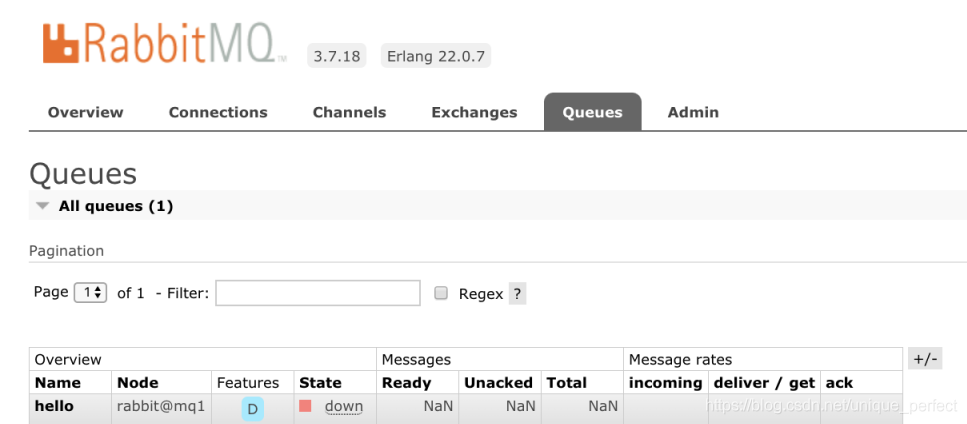967x424 pixels.
Task: Switch to the Admin tab
Action: [x=693, y=112]
